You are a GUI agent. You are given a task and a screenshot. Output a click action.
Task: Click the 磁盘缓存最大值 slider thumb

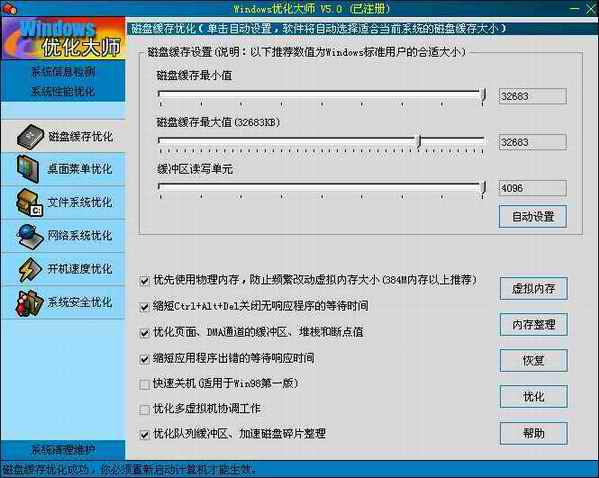click(419, 141)
